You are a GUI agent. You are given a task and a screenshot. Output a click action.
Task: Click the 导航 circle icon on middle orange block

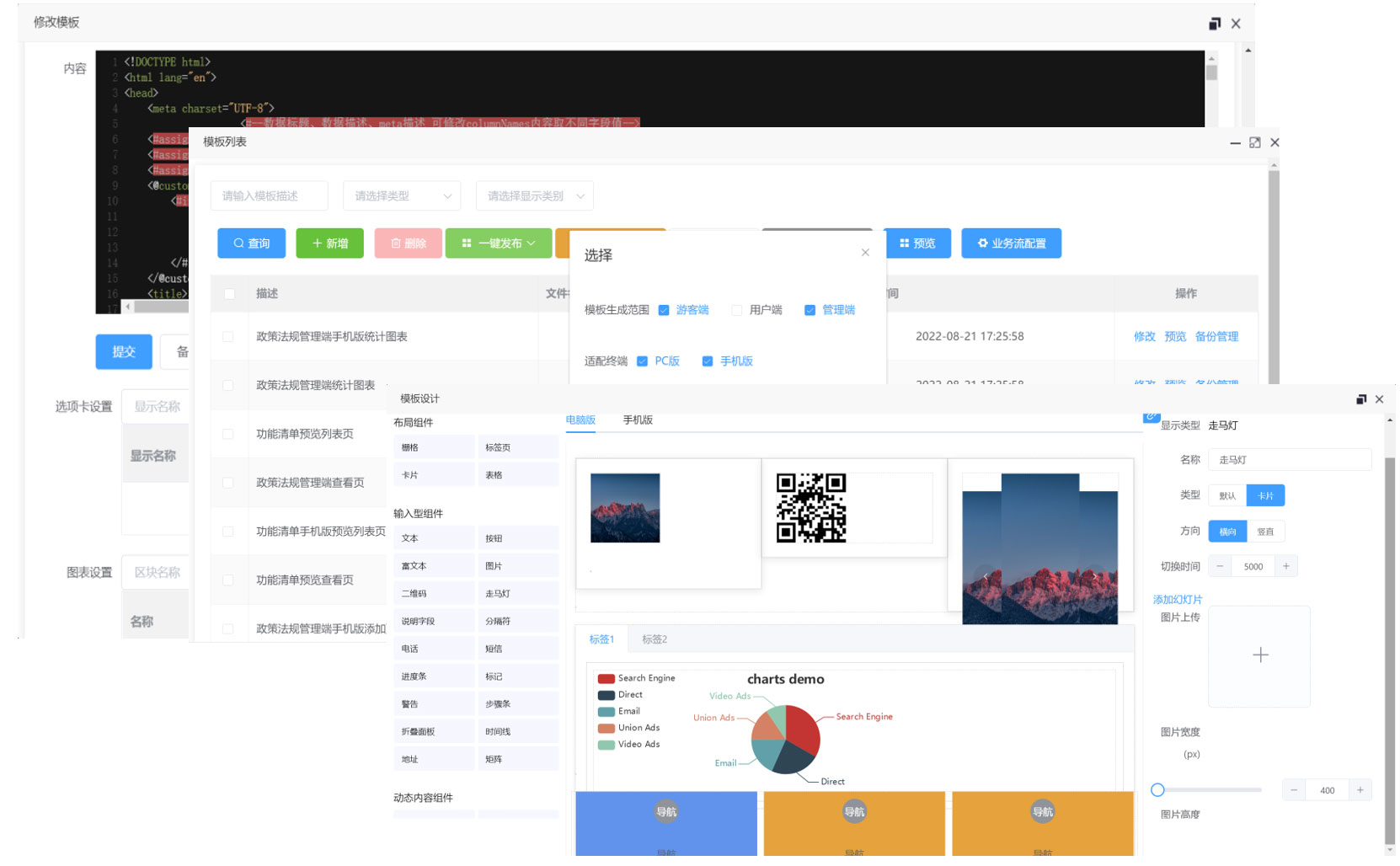854,811
